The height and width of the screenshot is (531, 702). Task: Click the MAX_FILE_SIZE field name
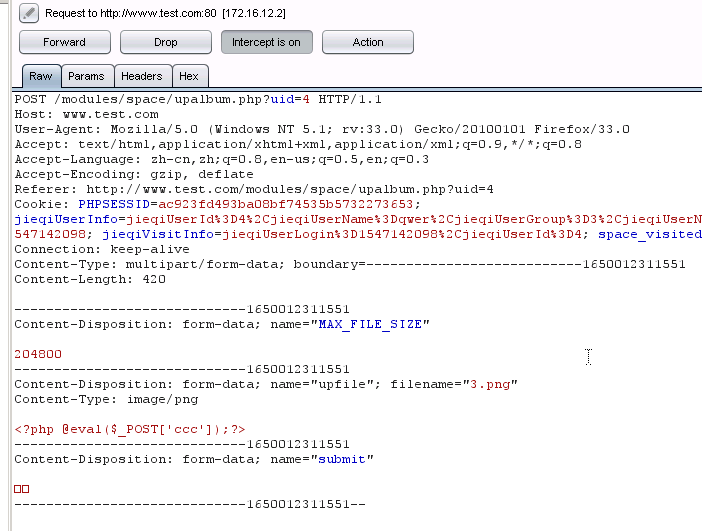pyautogui.click(x=370, y=324)
